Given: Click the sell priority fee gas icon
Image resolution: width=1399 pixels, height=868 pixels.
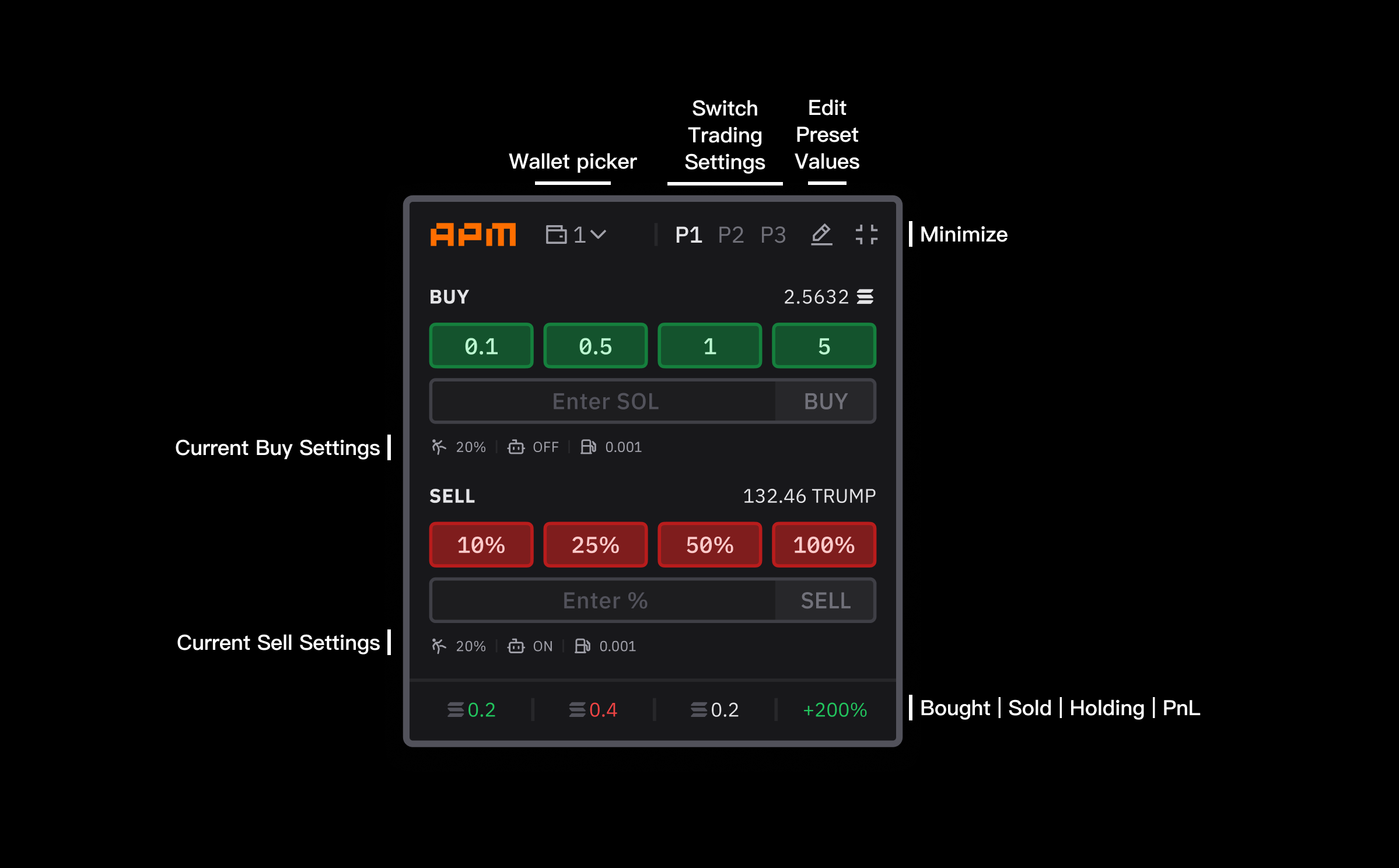Looking at the screenshot, I should (x=582, y=646).
